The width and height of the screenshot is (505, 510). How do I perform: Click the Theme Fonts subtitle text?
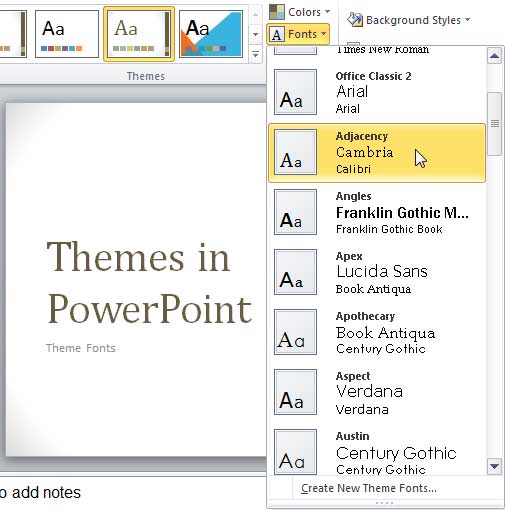(81, 348)
